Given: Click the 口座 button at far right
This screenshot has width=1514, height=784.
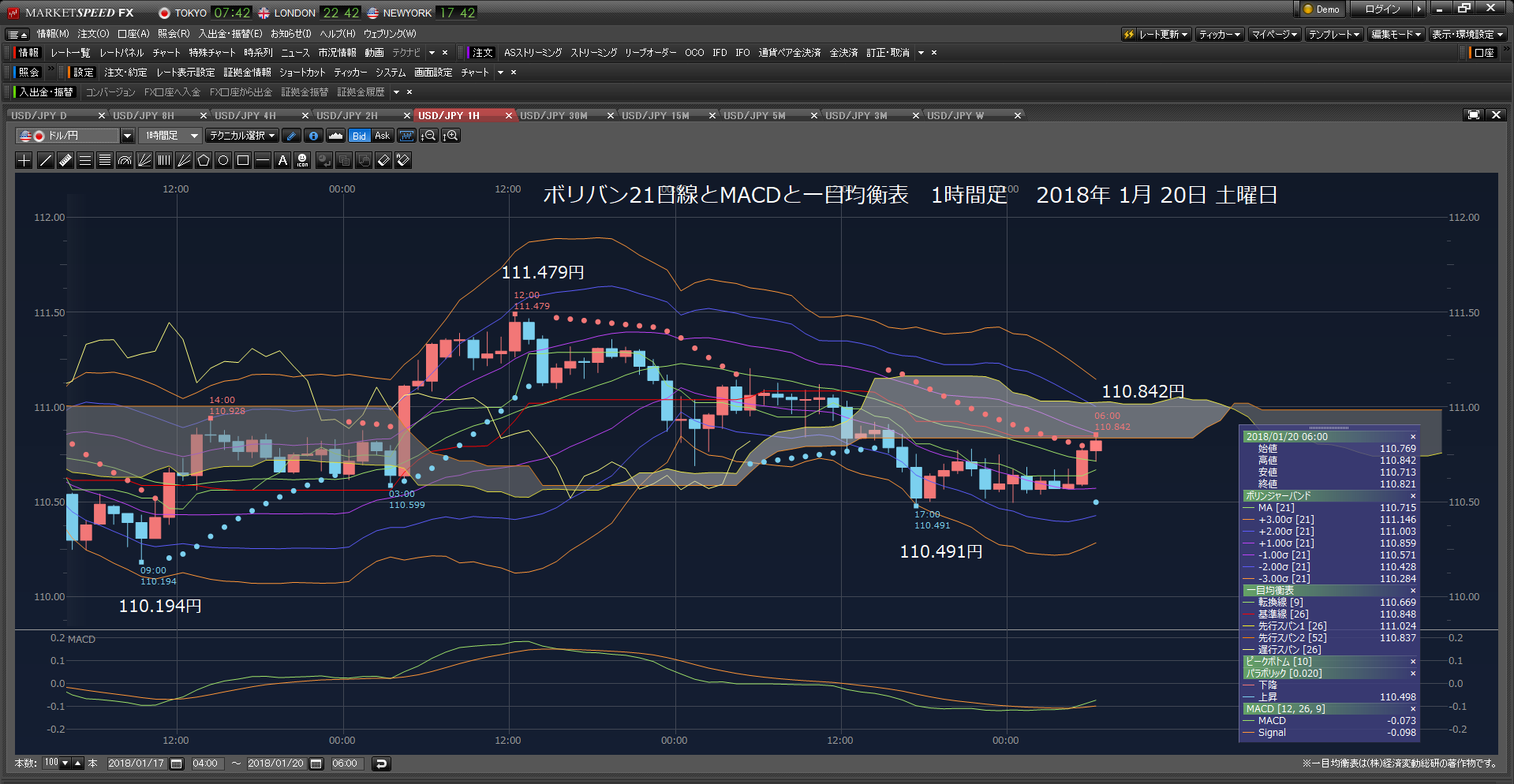Looking at the screenshot, I should click(1484, 53).
